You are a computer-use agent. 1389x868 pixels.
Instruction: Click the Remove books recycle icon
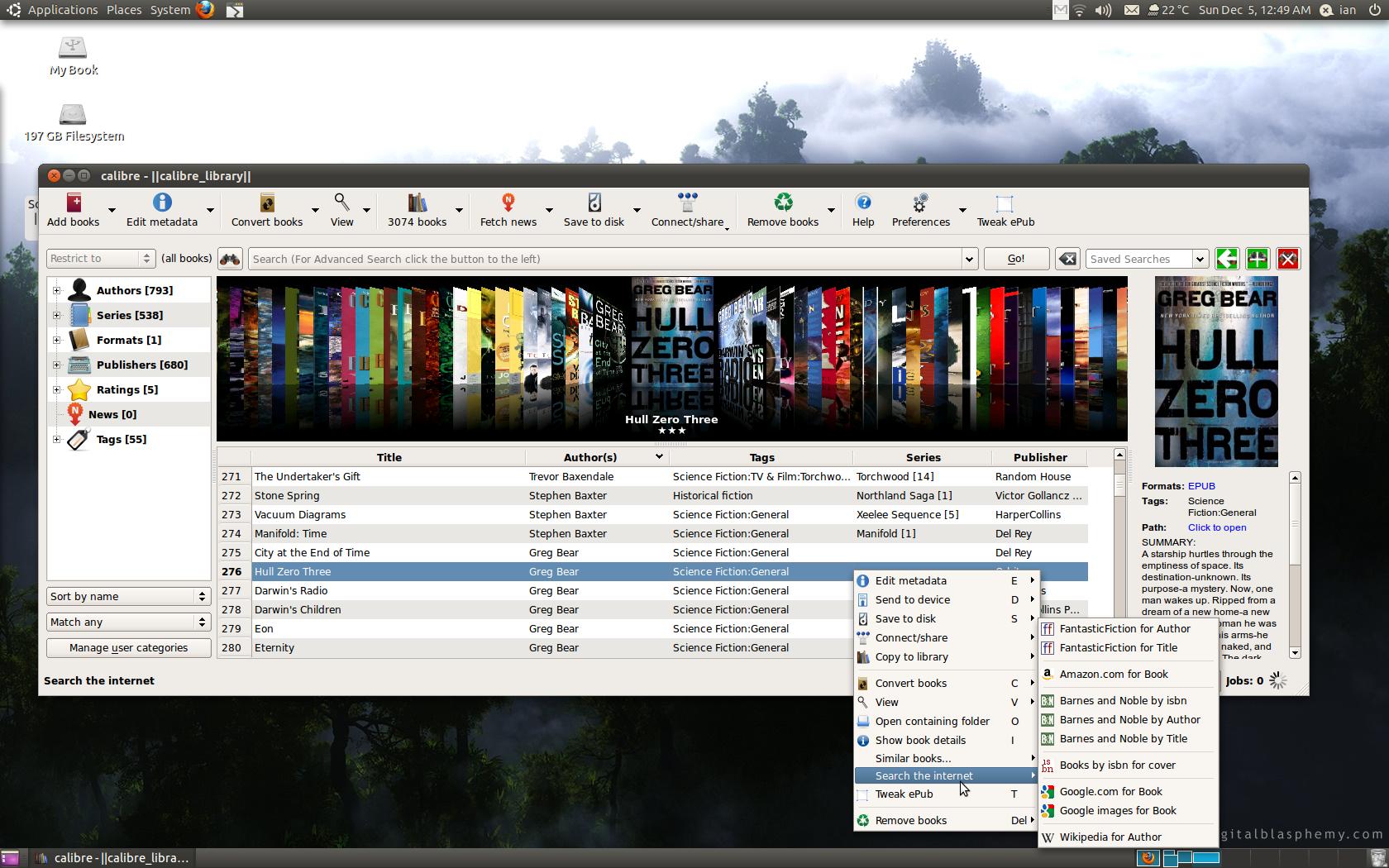[x=783, y=203]
